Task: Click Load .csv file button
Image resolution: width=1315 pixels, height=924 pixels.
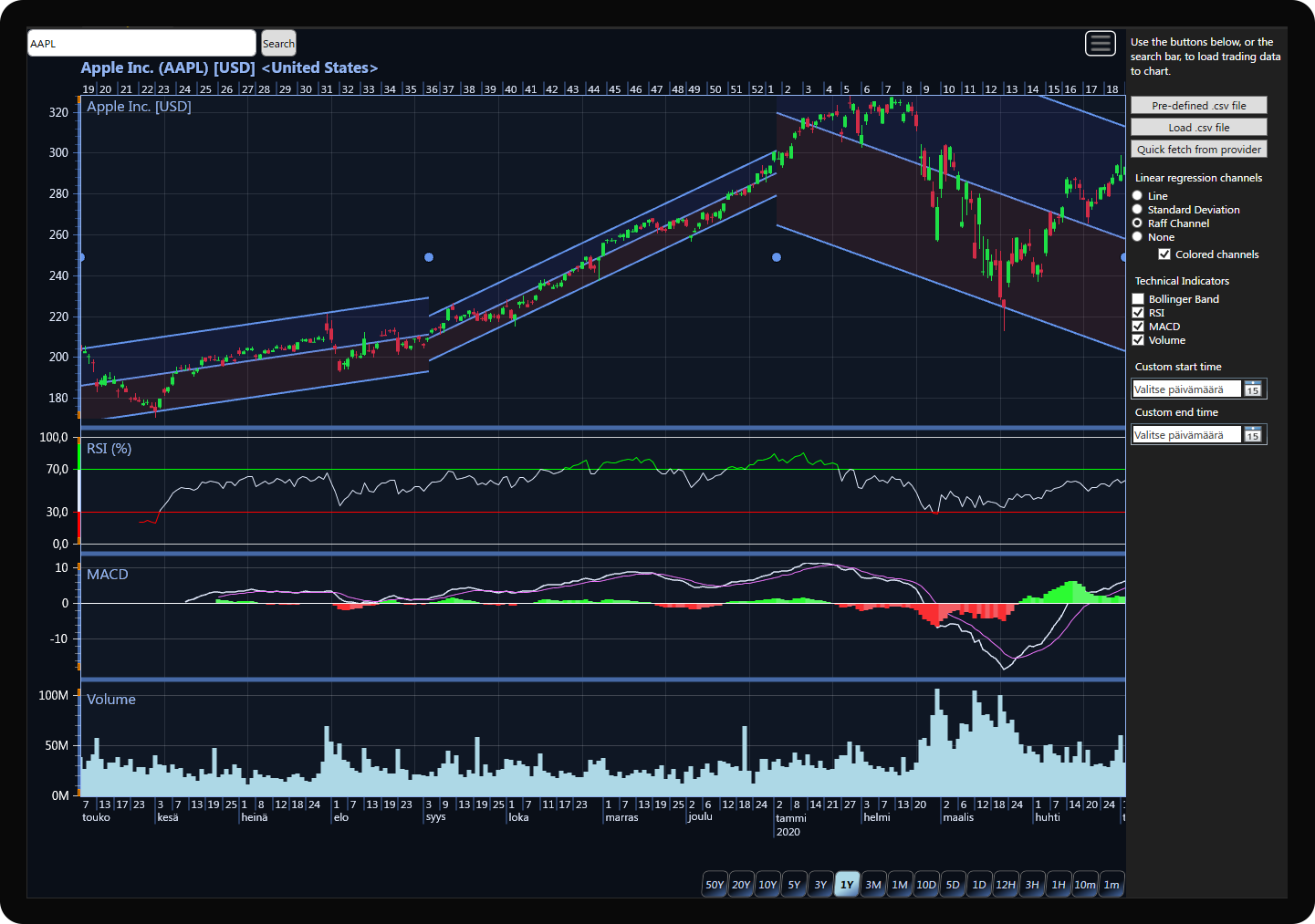Action: (x=1199, y=127)
